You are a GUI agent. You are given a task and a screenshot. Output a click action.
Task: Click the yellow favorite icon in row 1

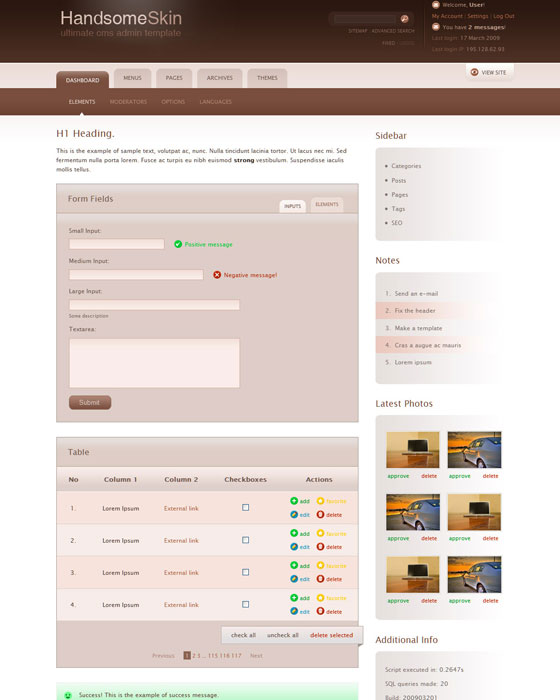[320, 501]
